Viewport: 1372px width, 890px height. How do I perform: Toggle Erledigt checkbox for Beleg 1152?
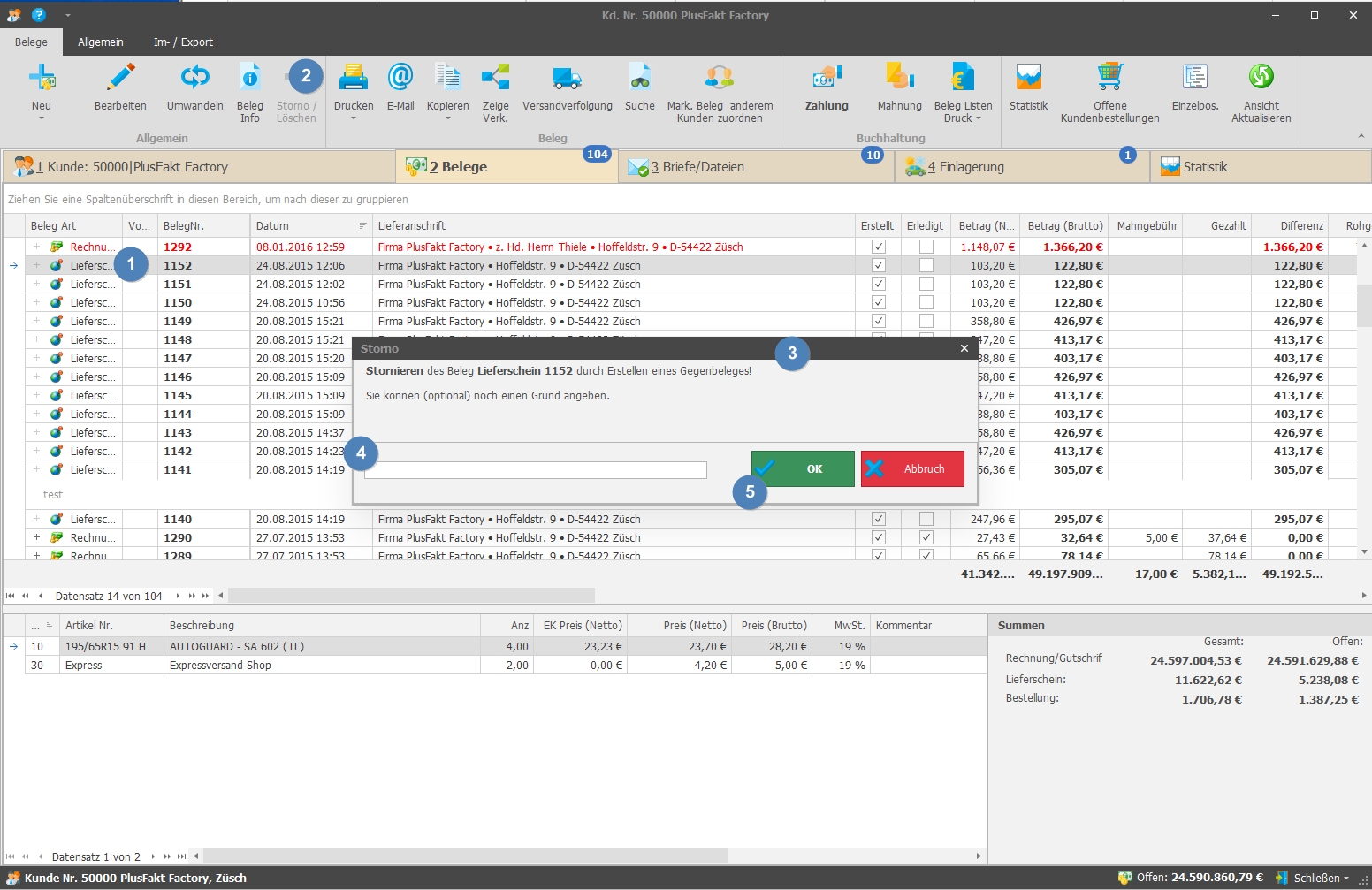click(x=926, y=265)
